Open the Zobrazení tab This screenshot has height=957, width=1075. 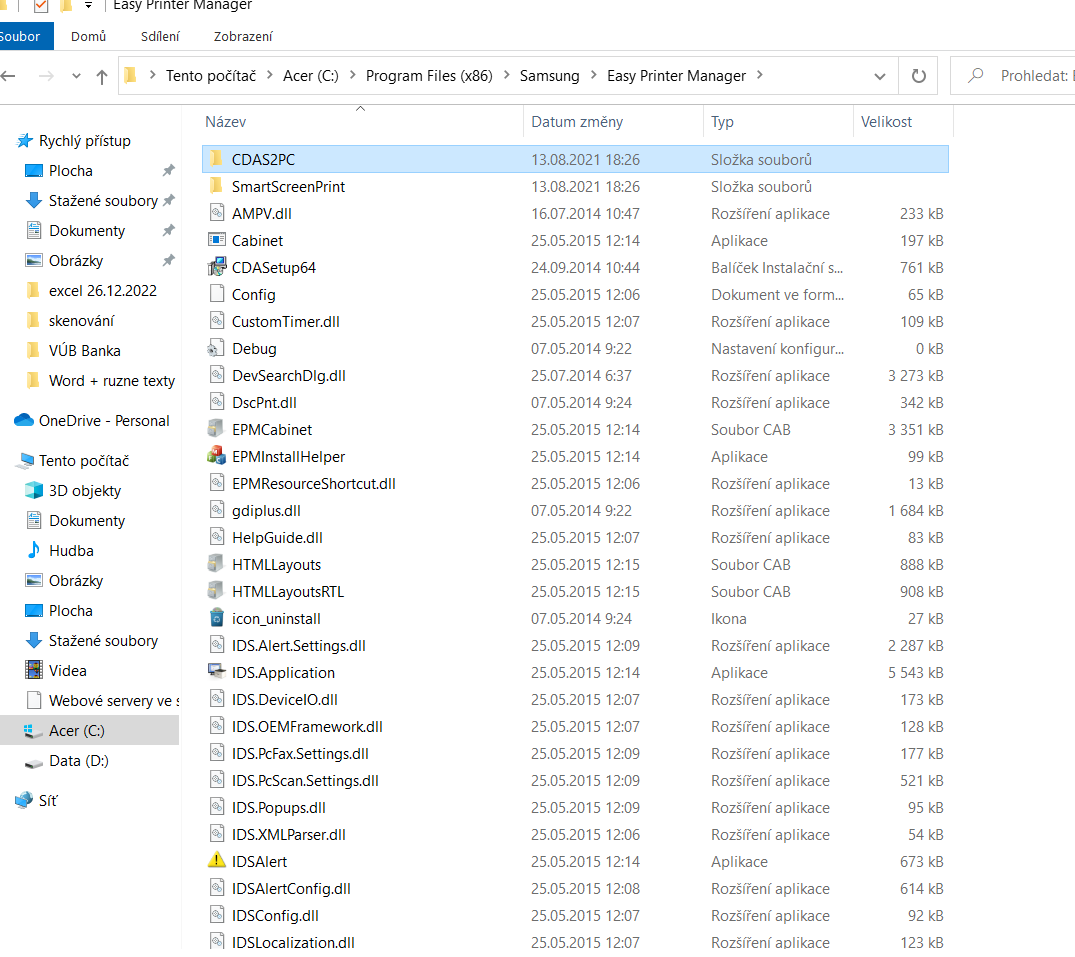(243, 36)
